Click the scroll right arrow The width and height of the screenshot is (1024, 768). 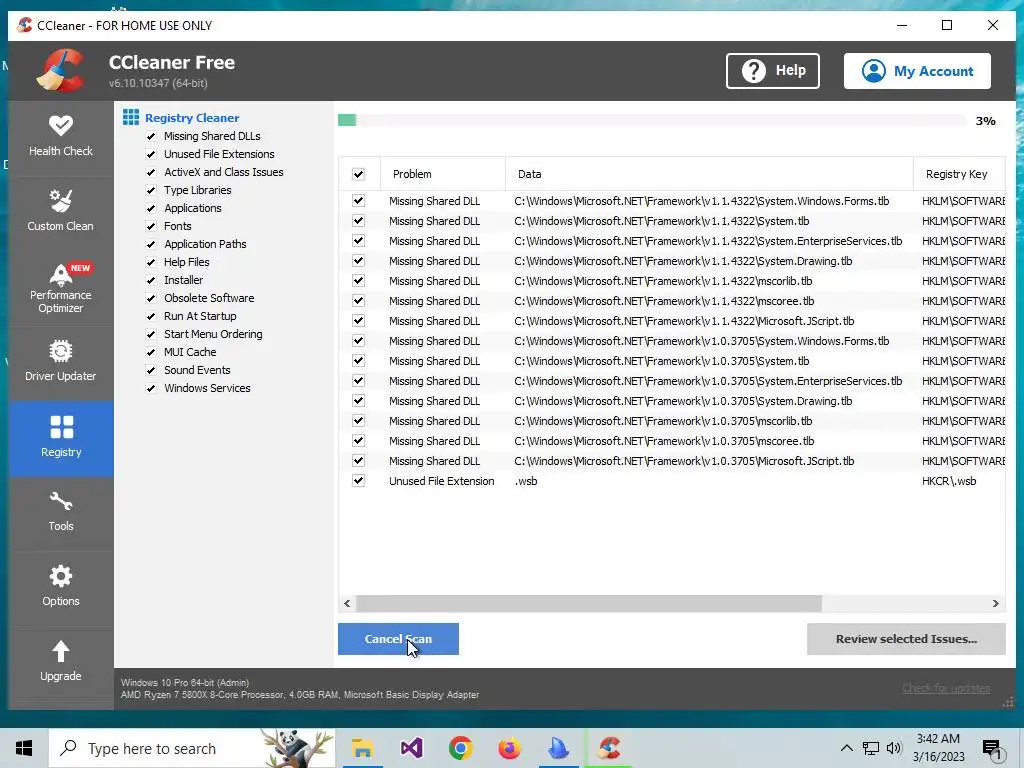pyautogui.click(x=996, y=603)
